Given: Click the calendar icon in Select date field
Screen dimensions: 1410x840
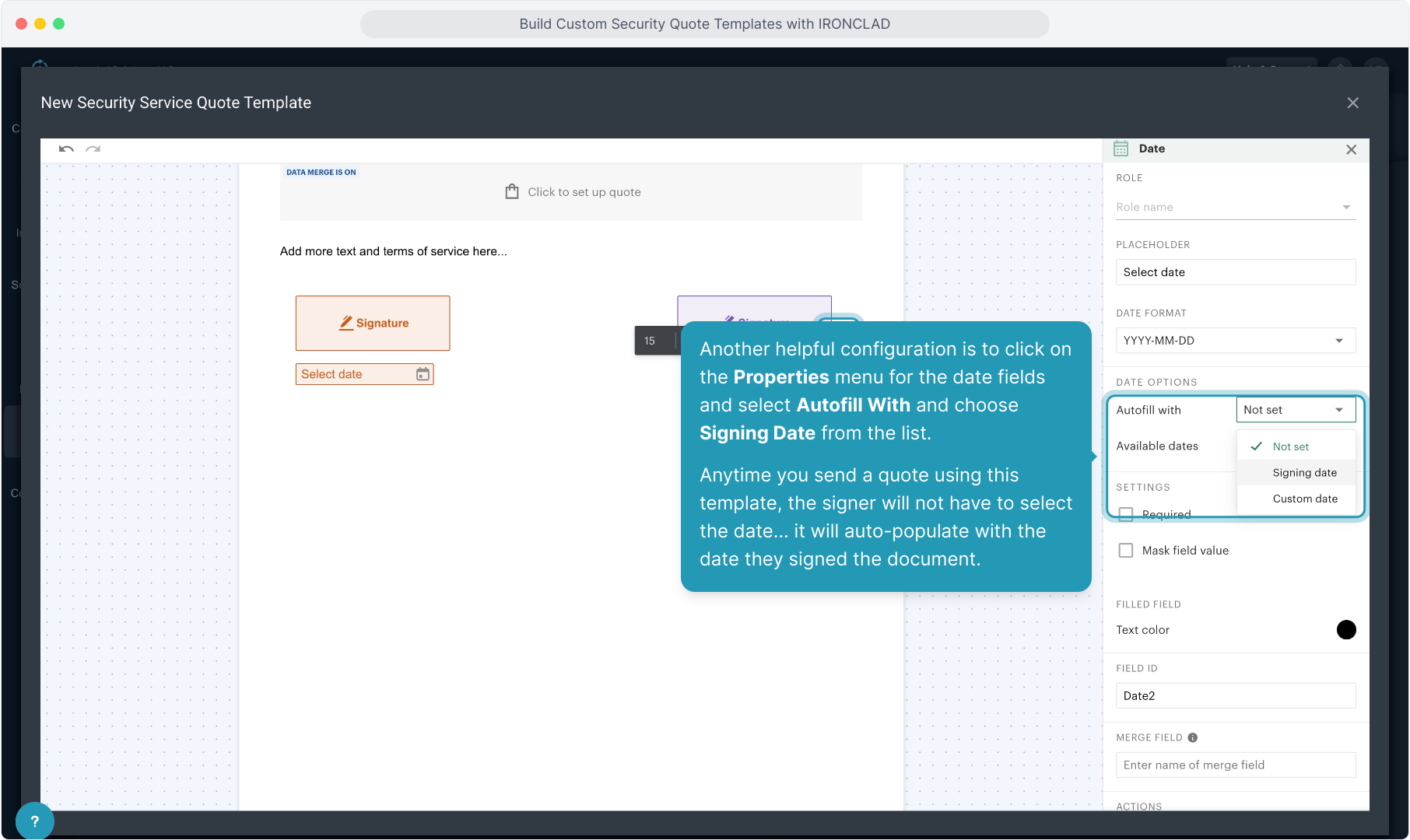Looking at the screenshot, I should [423, 374].
